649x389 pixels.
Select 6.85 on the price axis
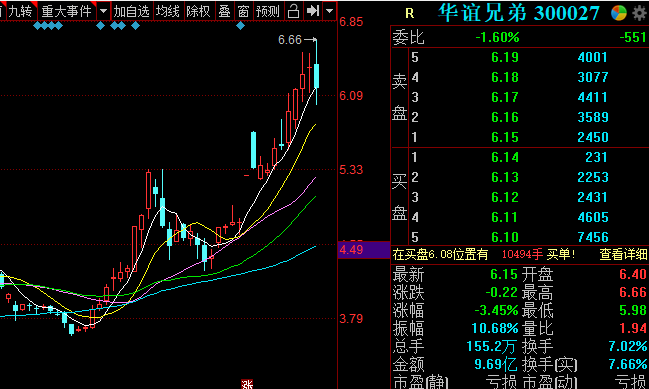(351, 22)
